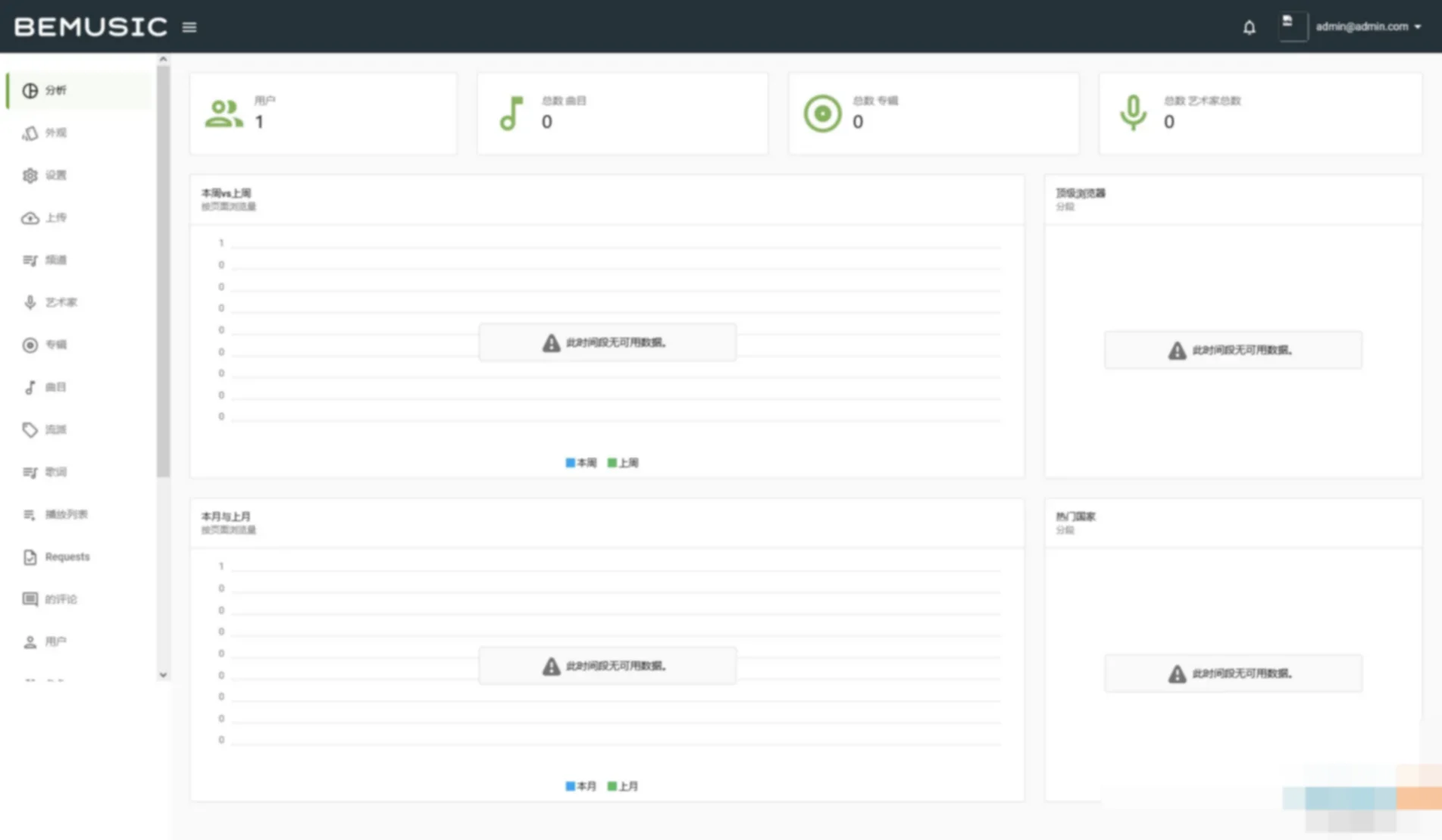This screenshot has height=840, width=1442.
Task: Click the BEMUSIC logo link
Action: [91, 27]
